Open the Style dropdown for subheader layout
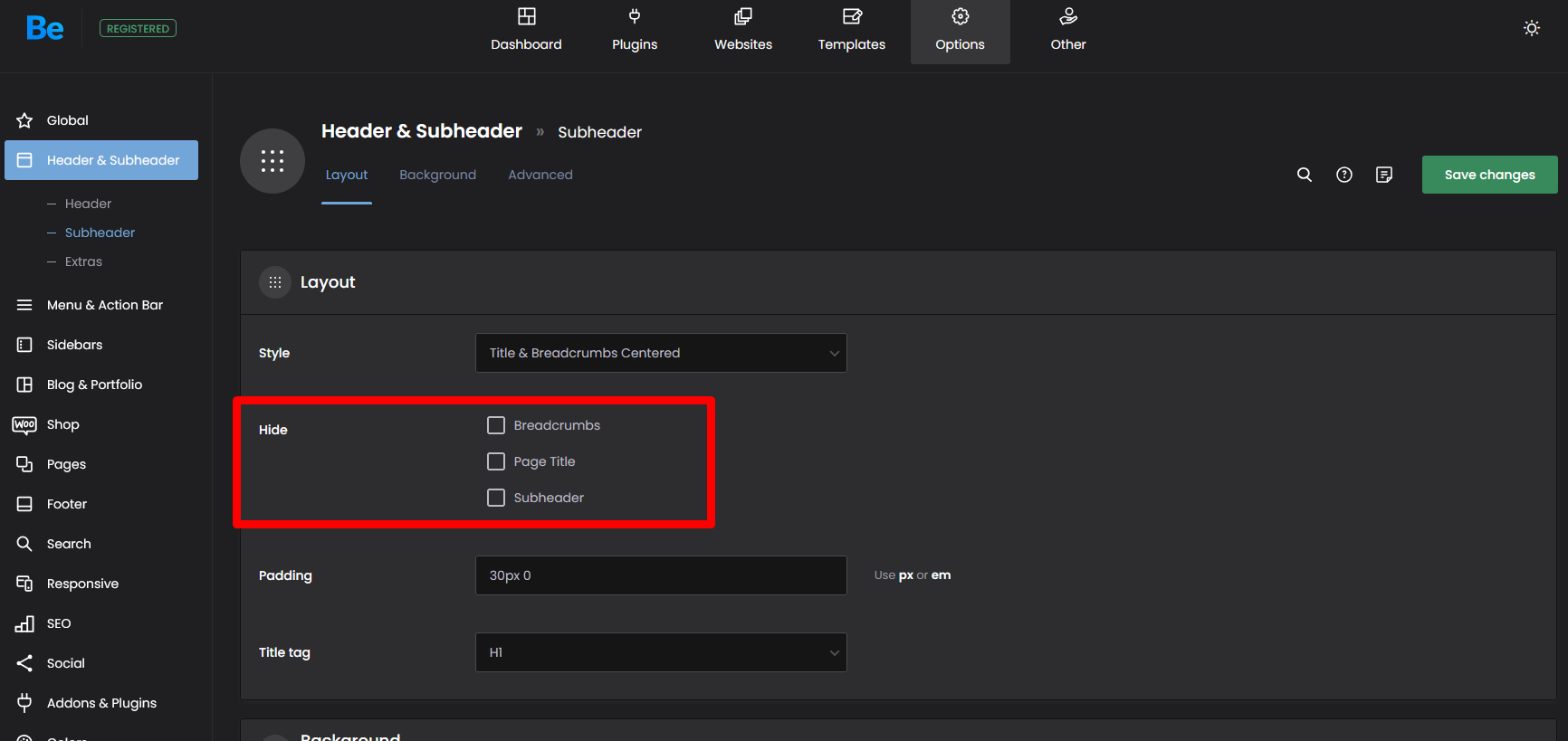 click(661, 353)
